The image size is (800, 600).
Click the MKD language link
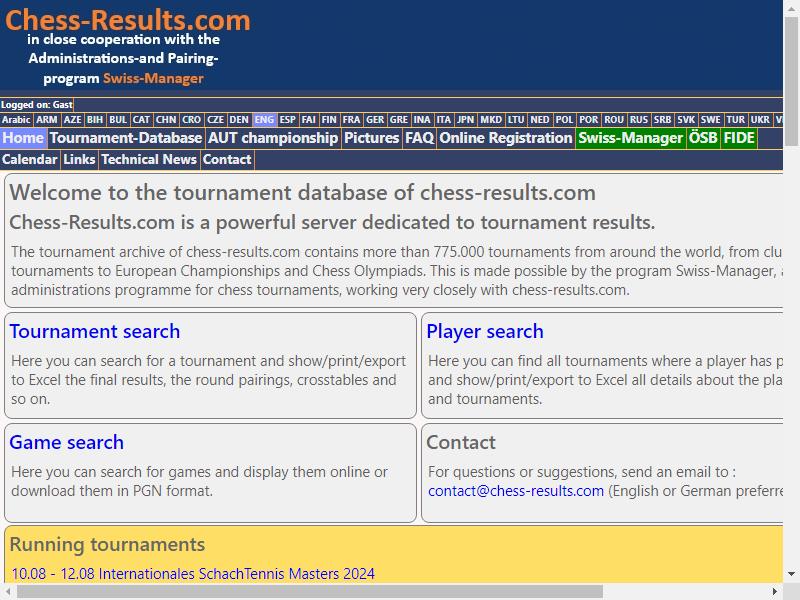(x=491, y=119)
